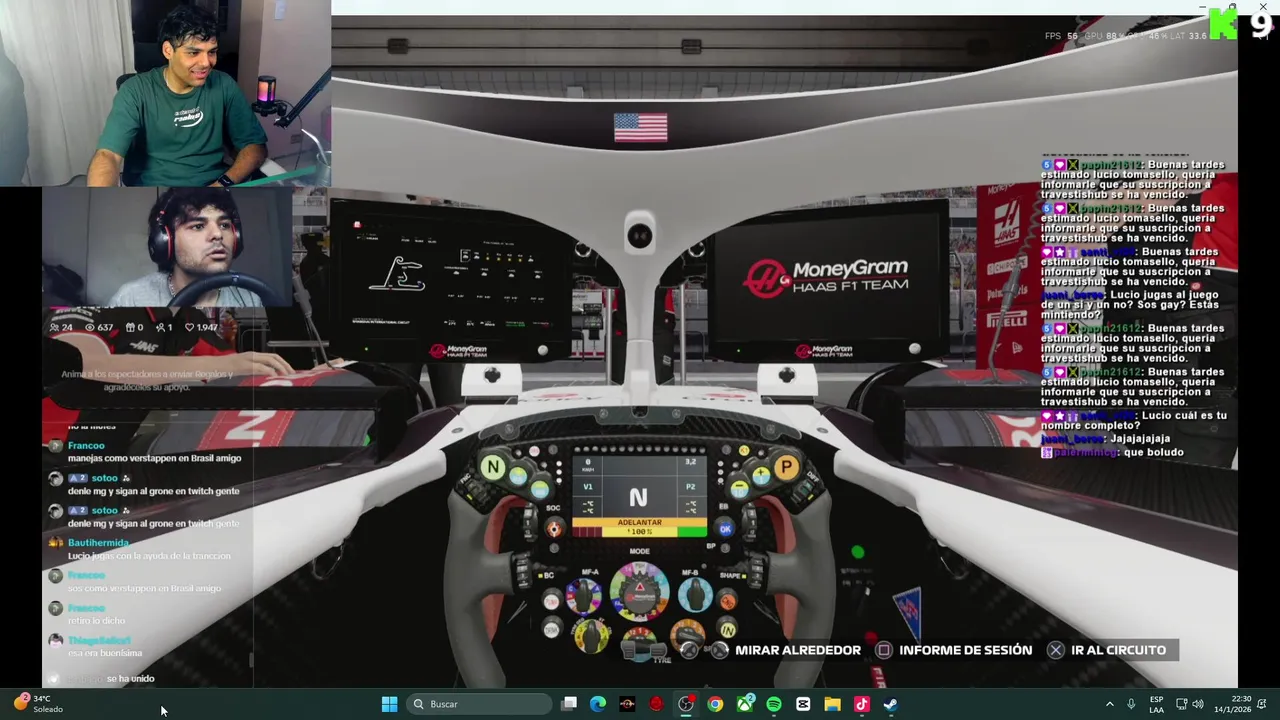Open ESP LAA keyboard language selector
The width and height of the screenshot is (1280, 720).
point(1156,704)
